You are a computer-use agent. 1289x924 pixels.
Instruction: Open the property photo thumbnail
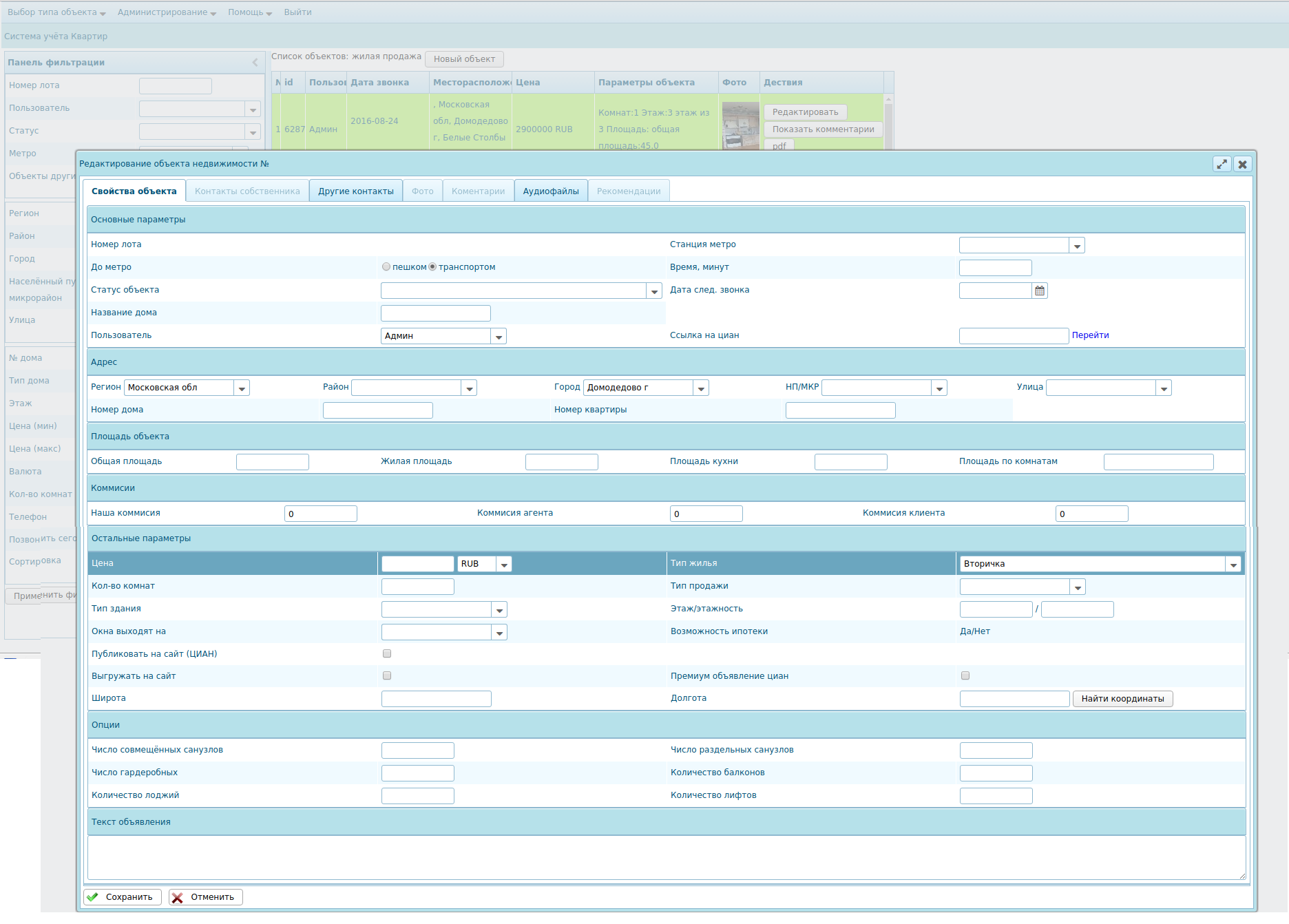740,125
